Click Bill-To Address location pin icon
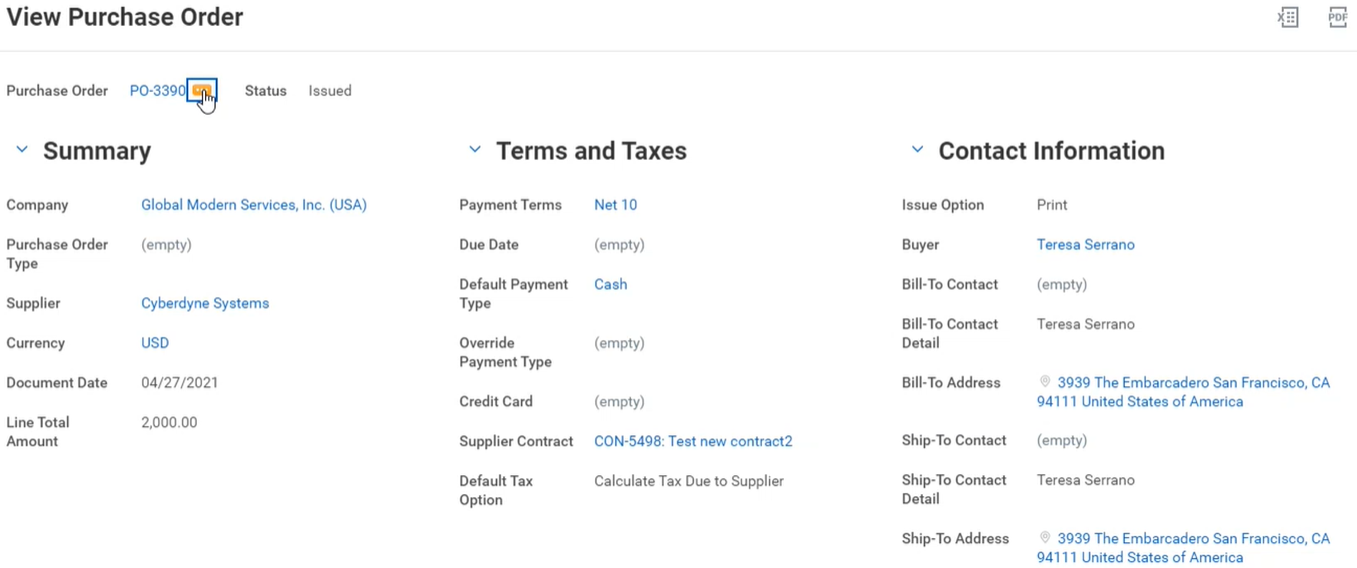This screenshot has width=1357, height=568. [1045, 382]
